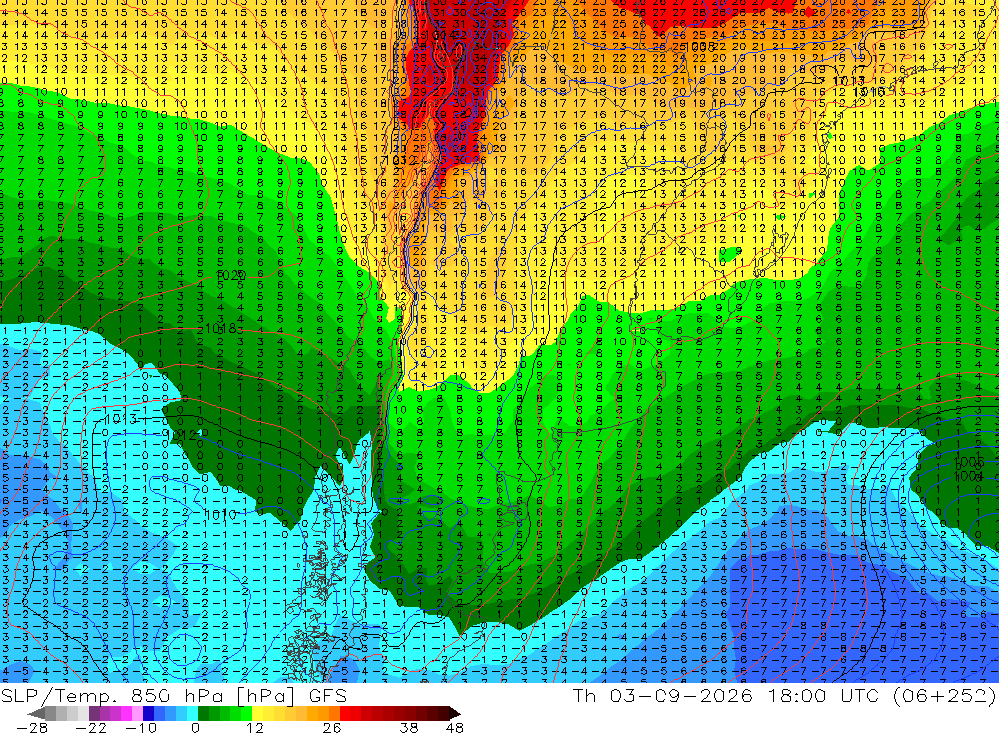The width and height of the screenshot is (1000, 733).
Task: Click the right arrow tip of the temperature color scale
Action: (x=457, y=713)
